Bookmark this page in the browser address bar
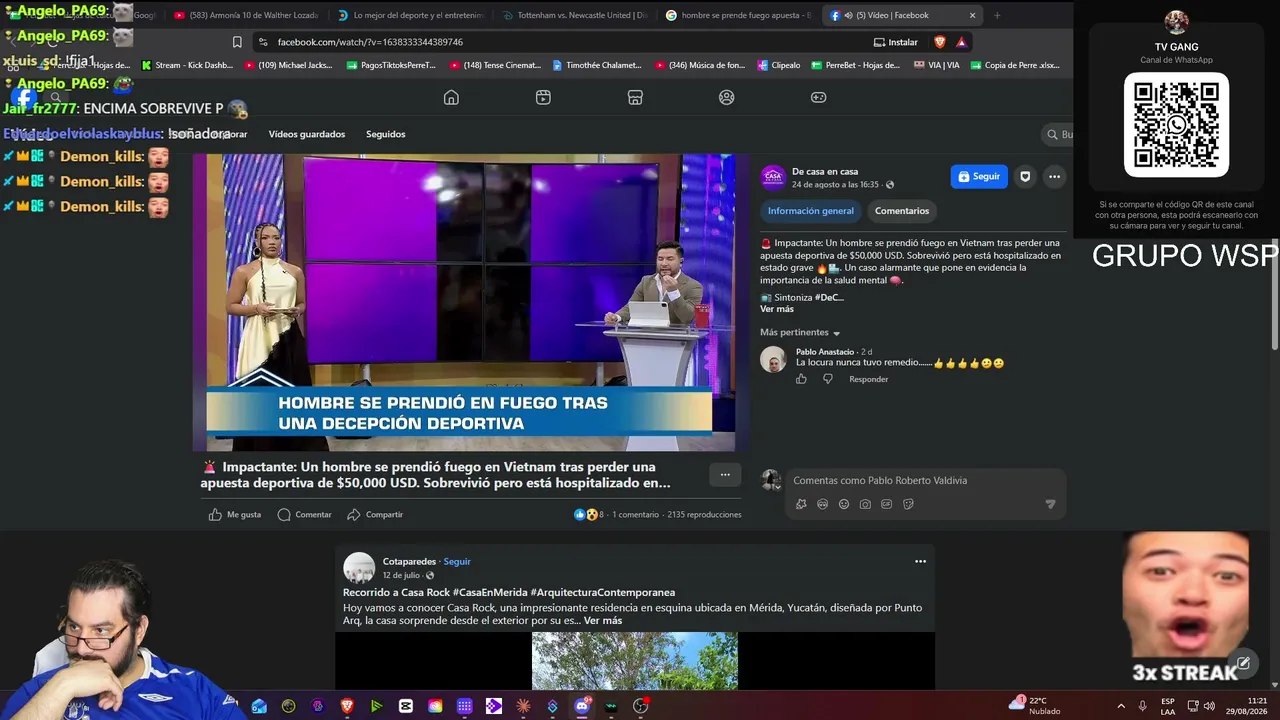Image resolution: width=1280 pixels, height=720 pixels. tap(237, 42)
